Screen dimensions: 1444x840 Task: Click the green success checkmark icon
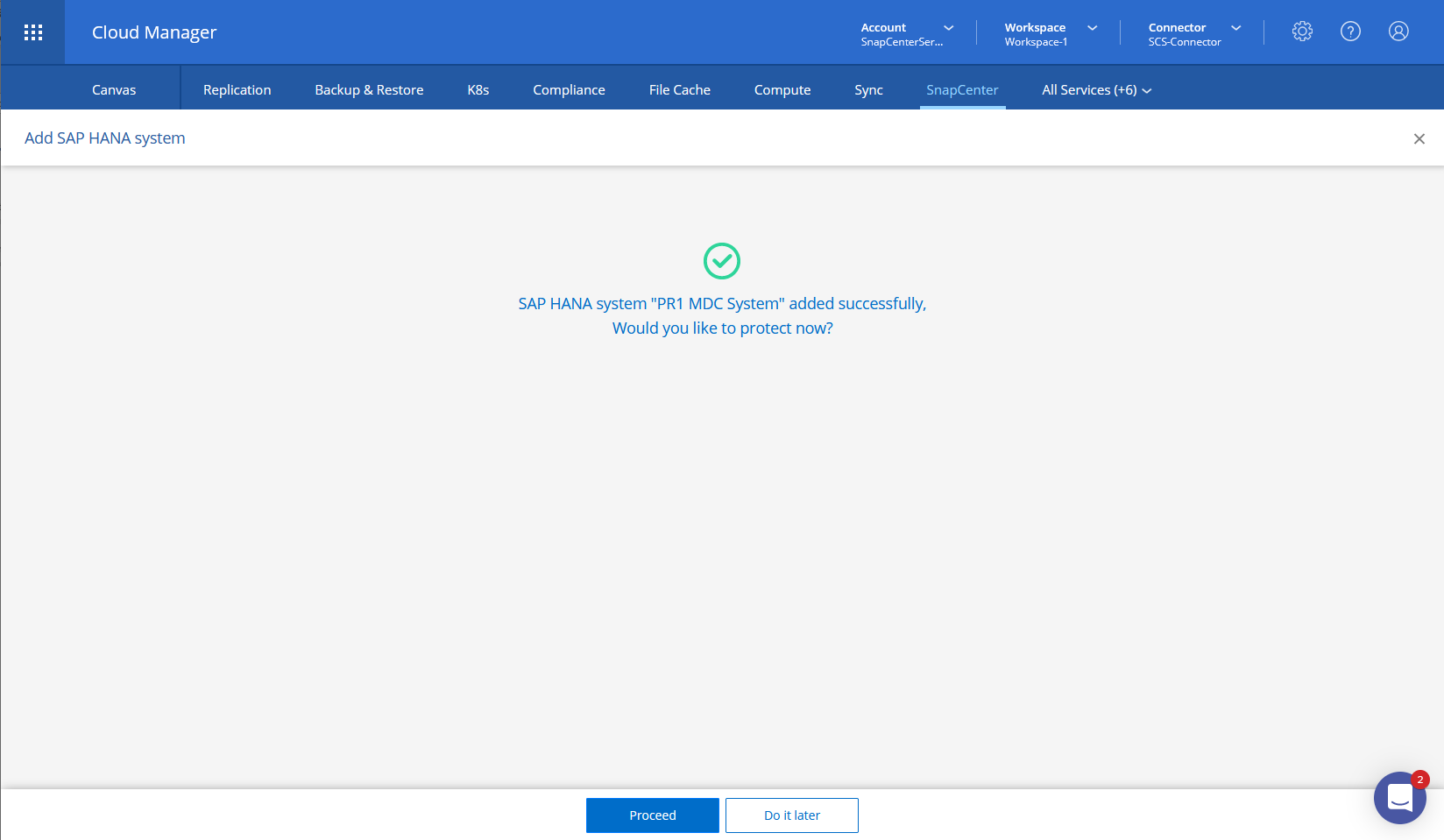[x=722, y=261]
